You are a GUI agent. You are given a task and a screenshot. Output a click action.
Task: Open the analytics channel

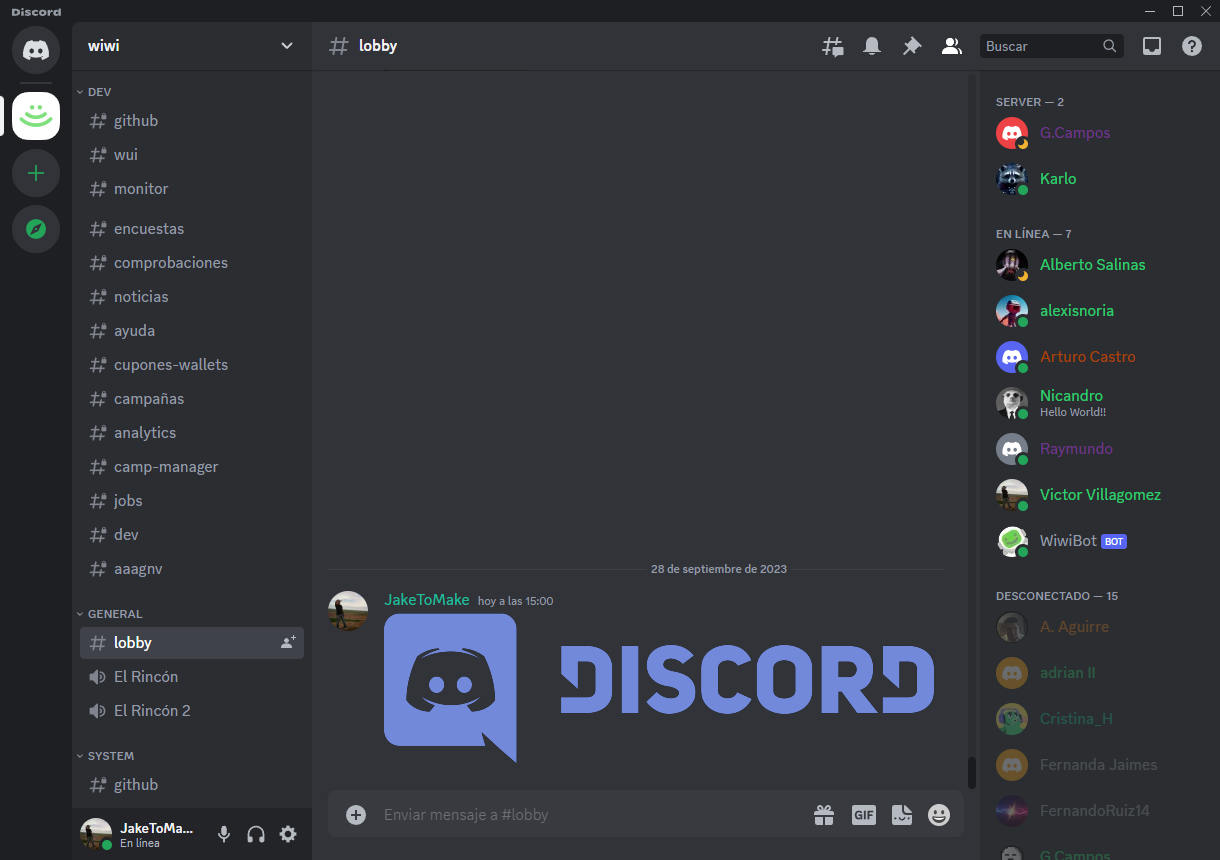[192, 433]
